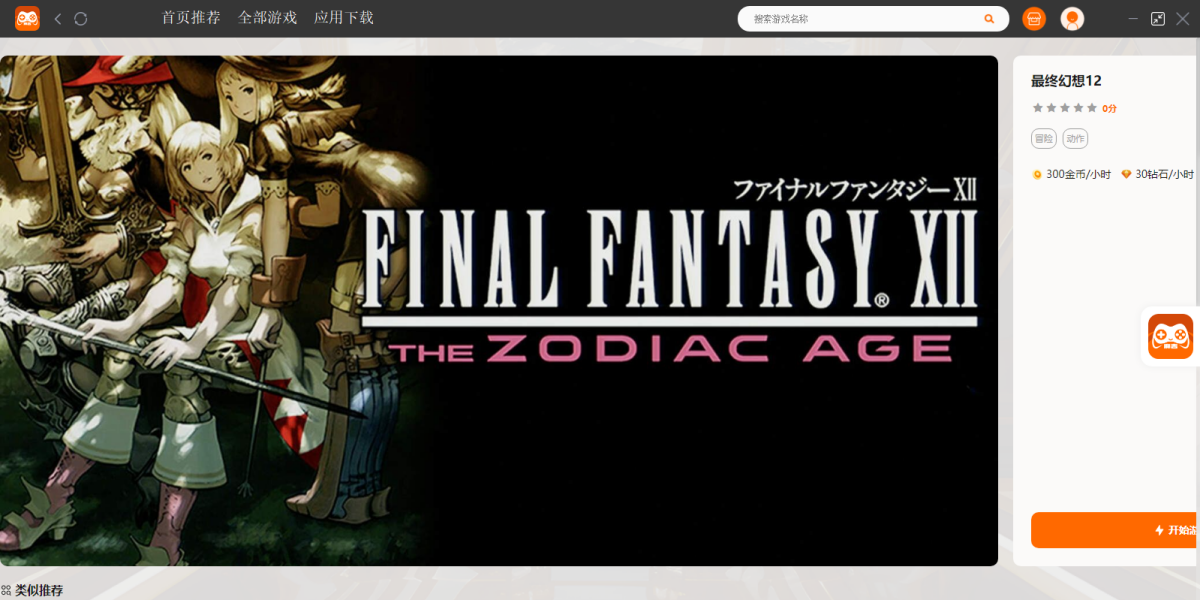Go back using the left arrow icon
Screen dimensions: 1200x600
(x=58, y=19)
